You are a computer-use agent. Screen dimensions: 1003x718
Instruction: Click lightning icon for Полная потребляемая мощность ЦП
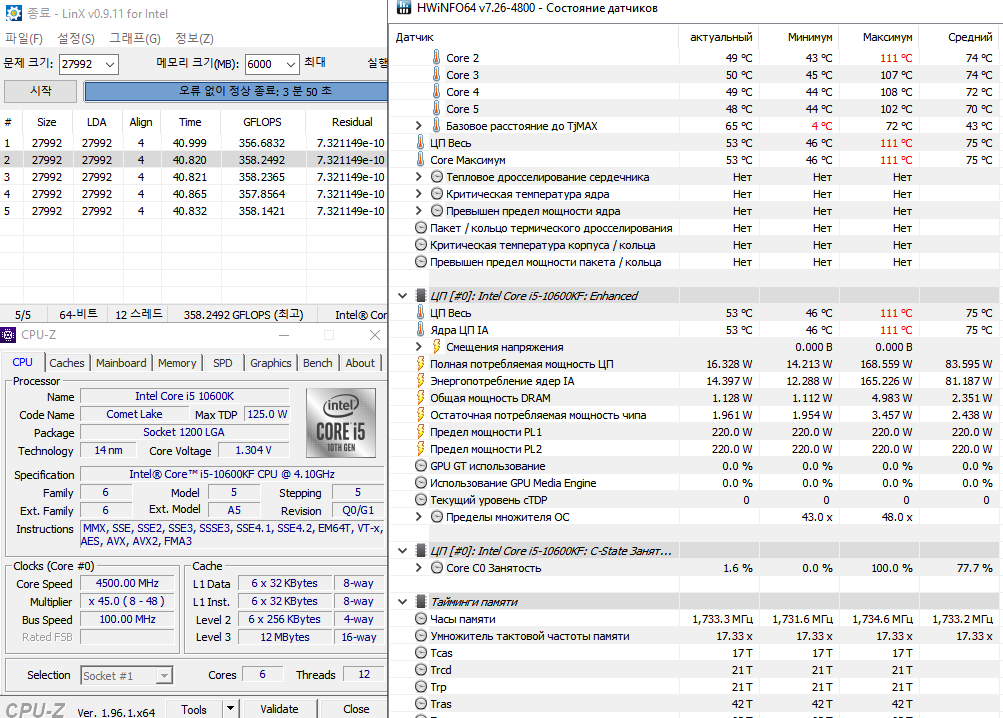click(420, 363)
